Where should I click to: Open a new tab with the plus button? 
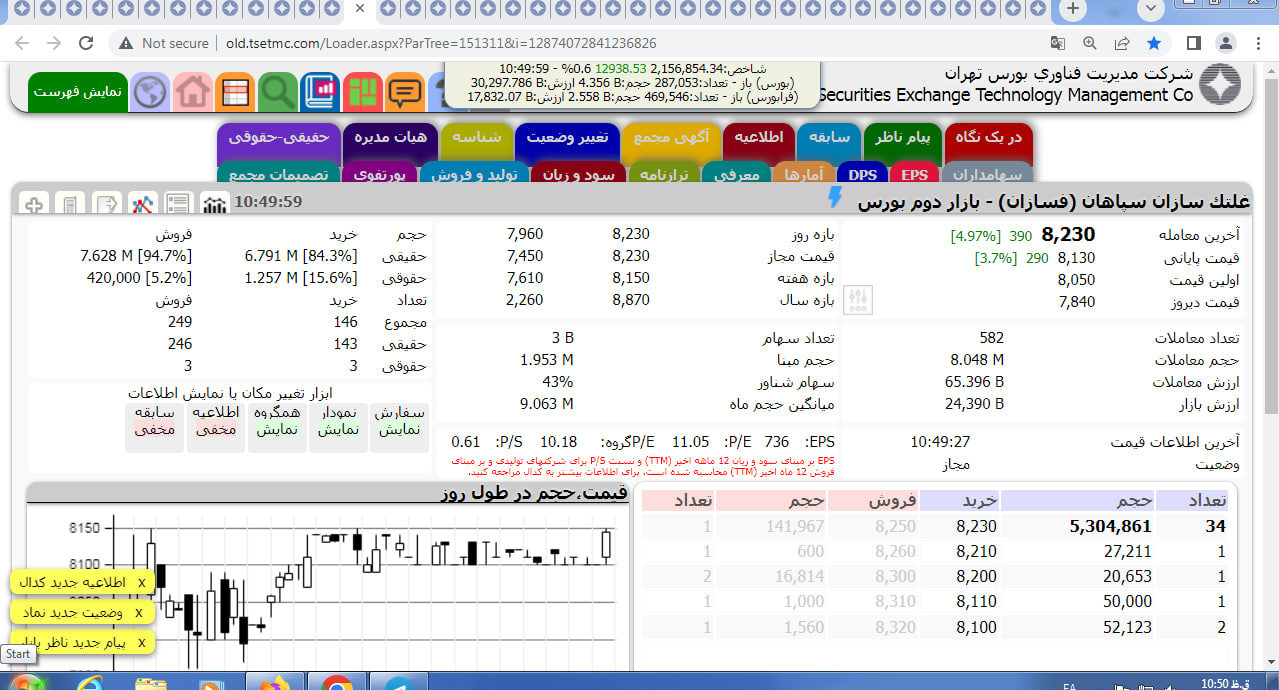(1072, 9)
